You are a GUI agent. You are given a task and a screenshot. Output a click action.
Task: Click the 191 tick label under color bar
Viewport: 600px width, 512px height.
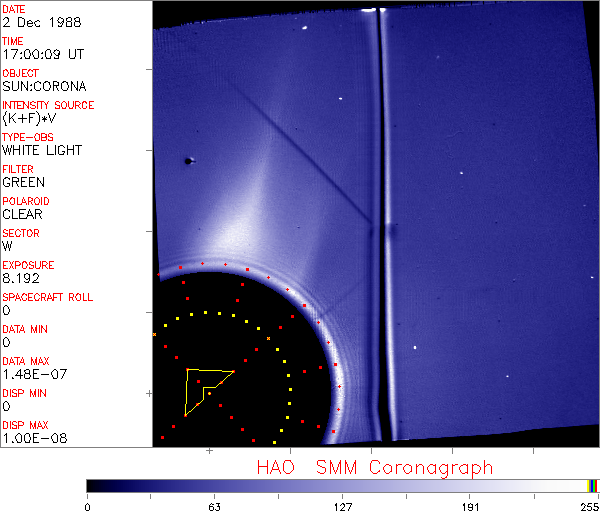pyautogui.click(x=470, y=507)
